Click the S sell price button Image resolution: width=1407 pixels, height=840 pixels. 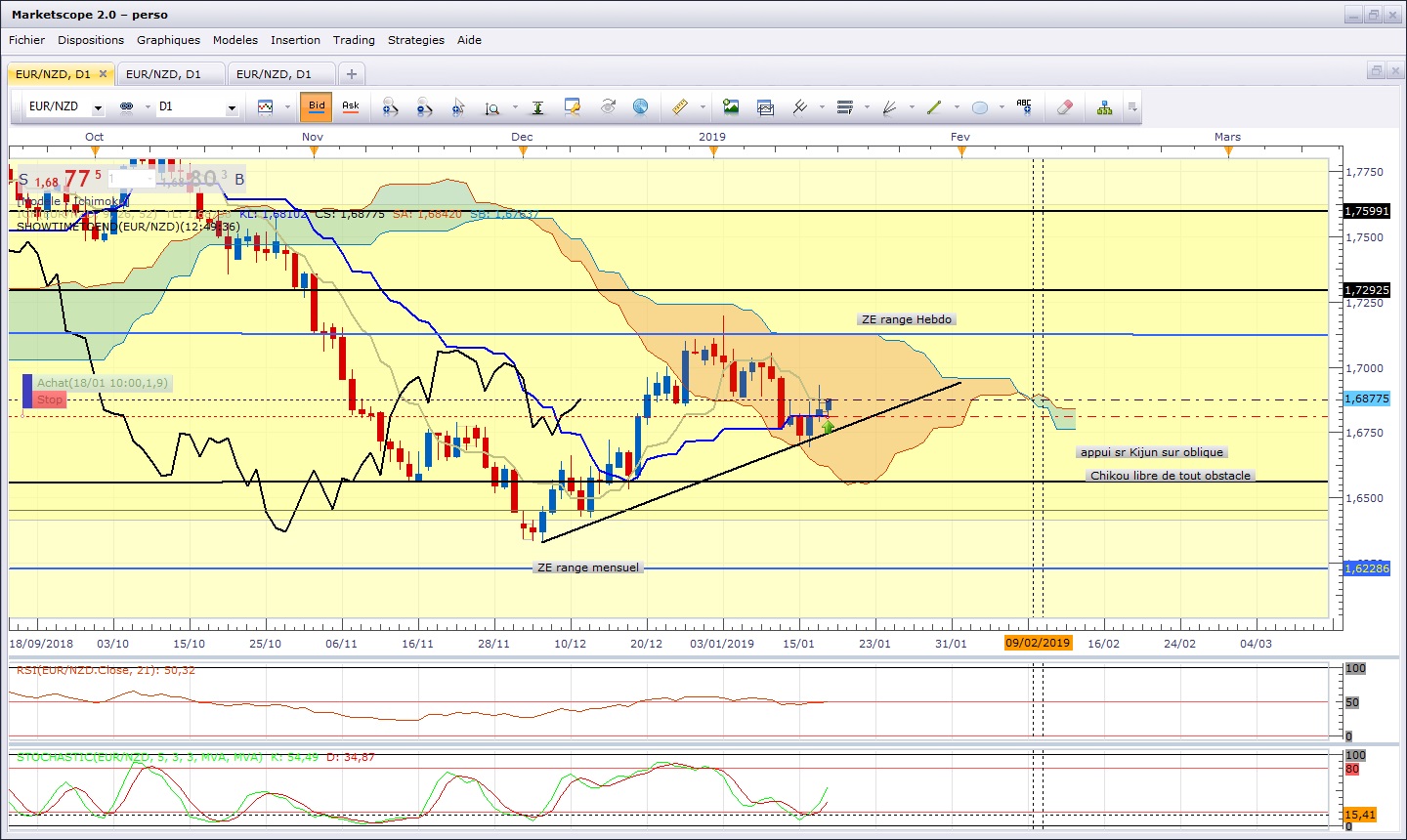pyautogui.click(x=61, y=180)
